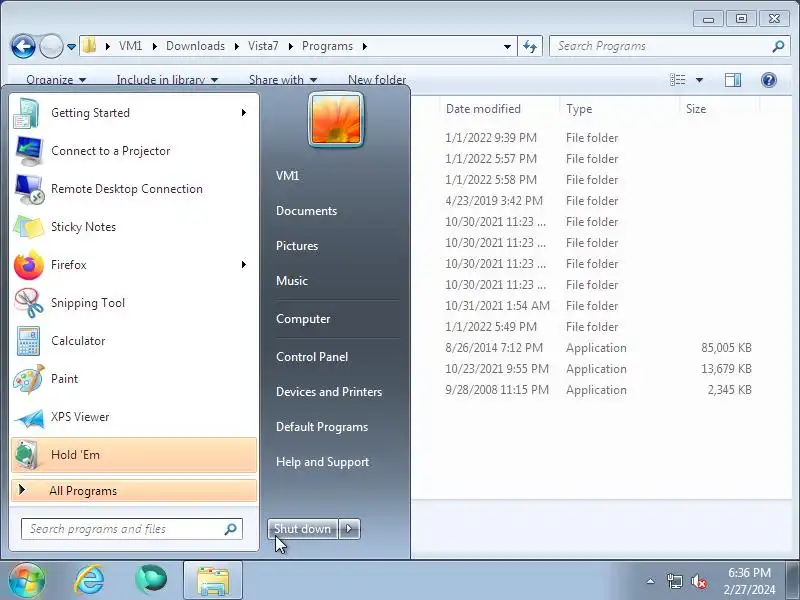Screen dimensions: 800x600
Task: Click in Search programs and files box
Action: 132,529
